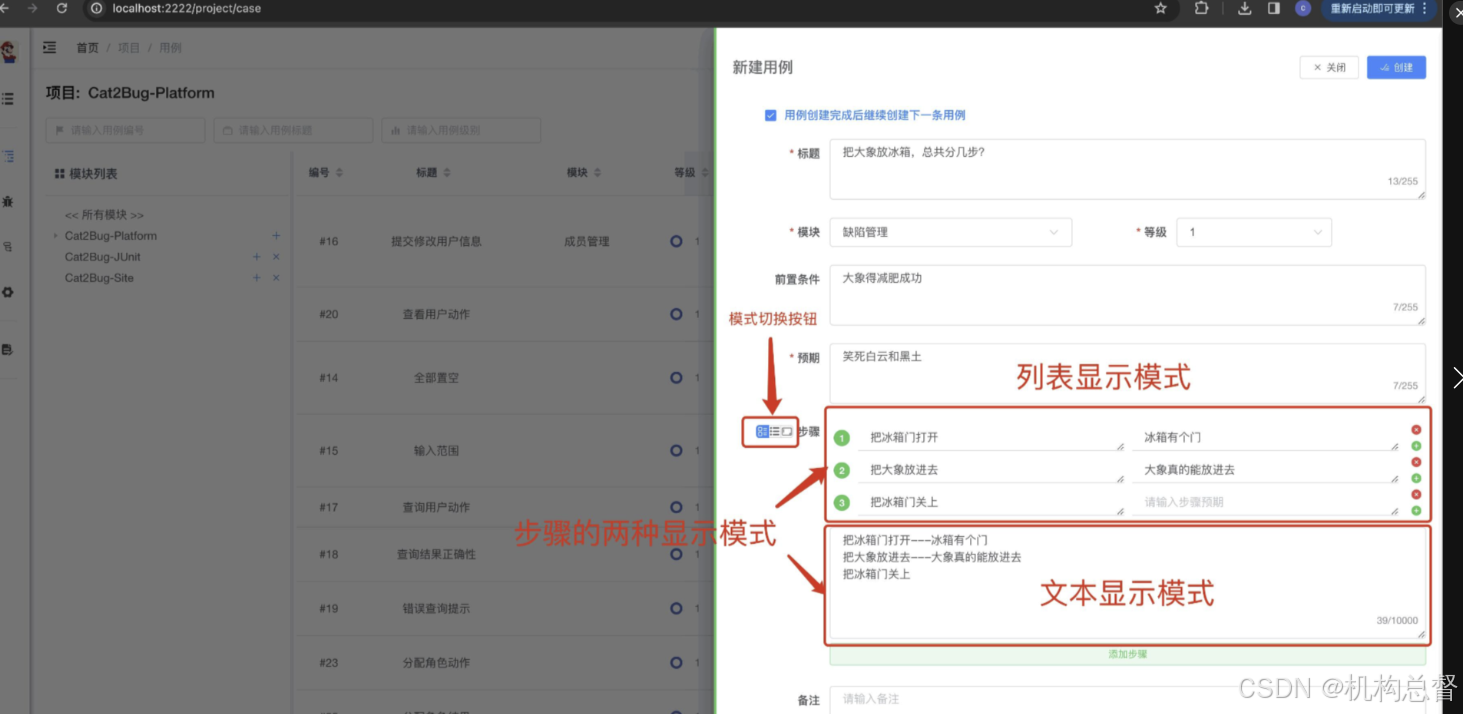Open the browser extensions puzzle icon
Screen dimensions: 1463x714
(1201, 8)
